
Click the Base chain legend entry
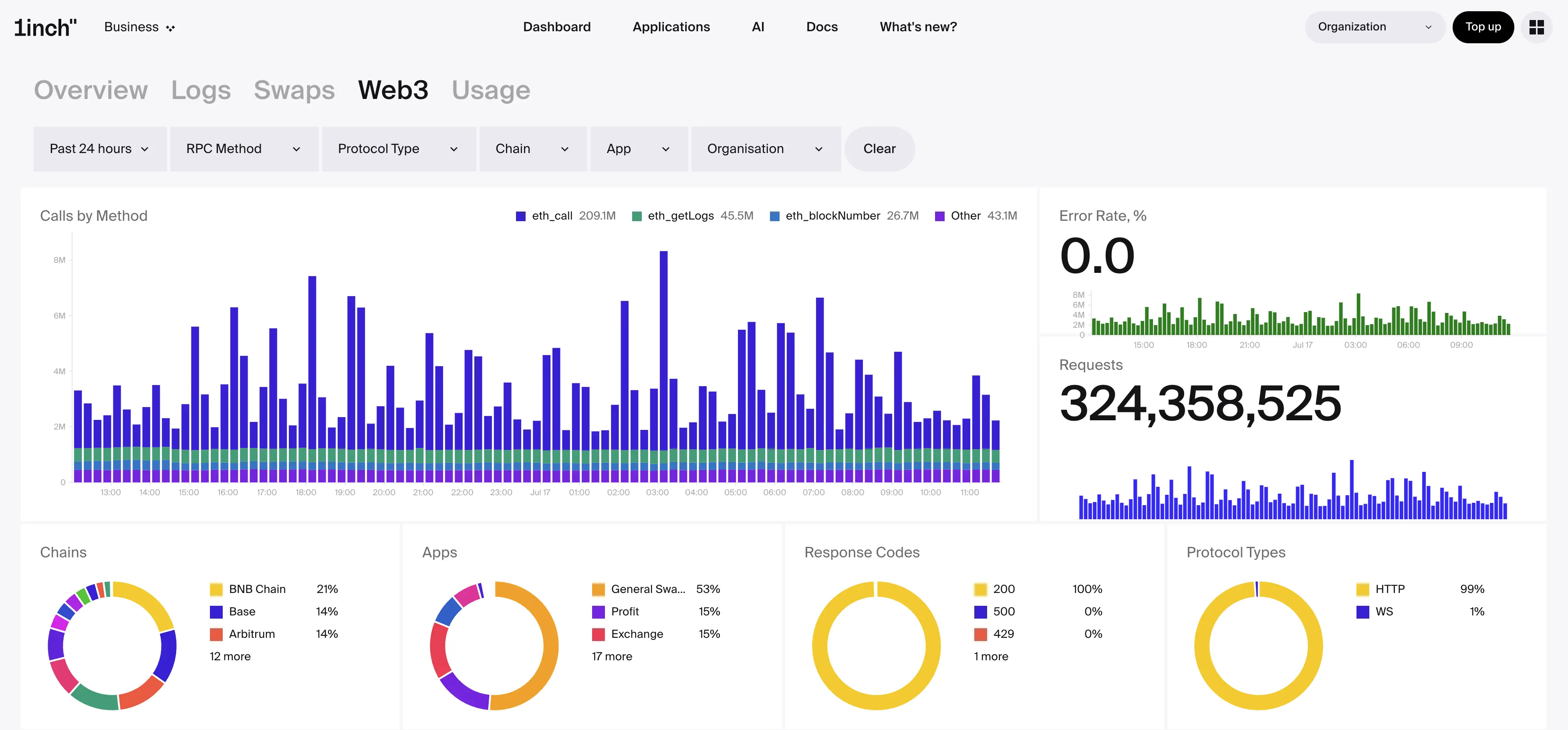(x=273, y=611)
